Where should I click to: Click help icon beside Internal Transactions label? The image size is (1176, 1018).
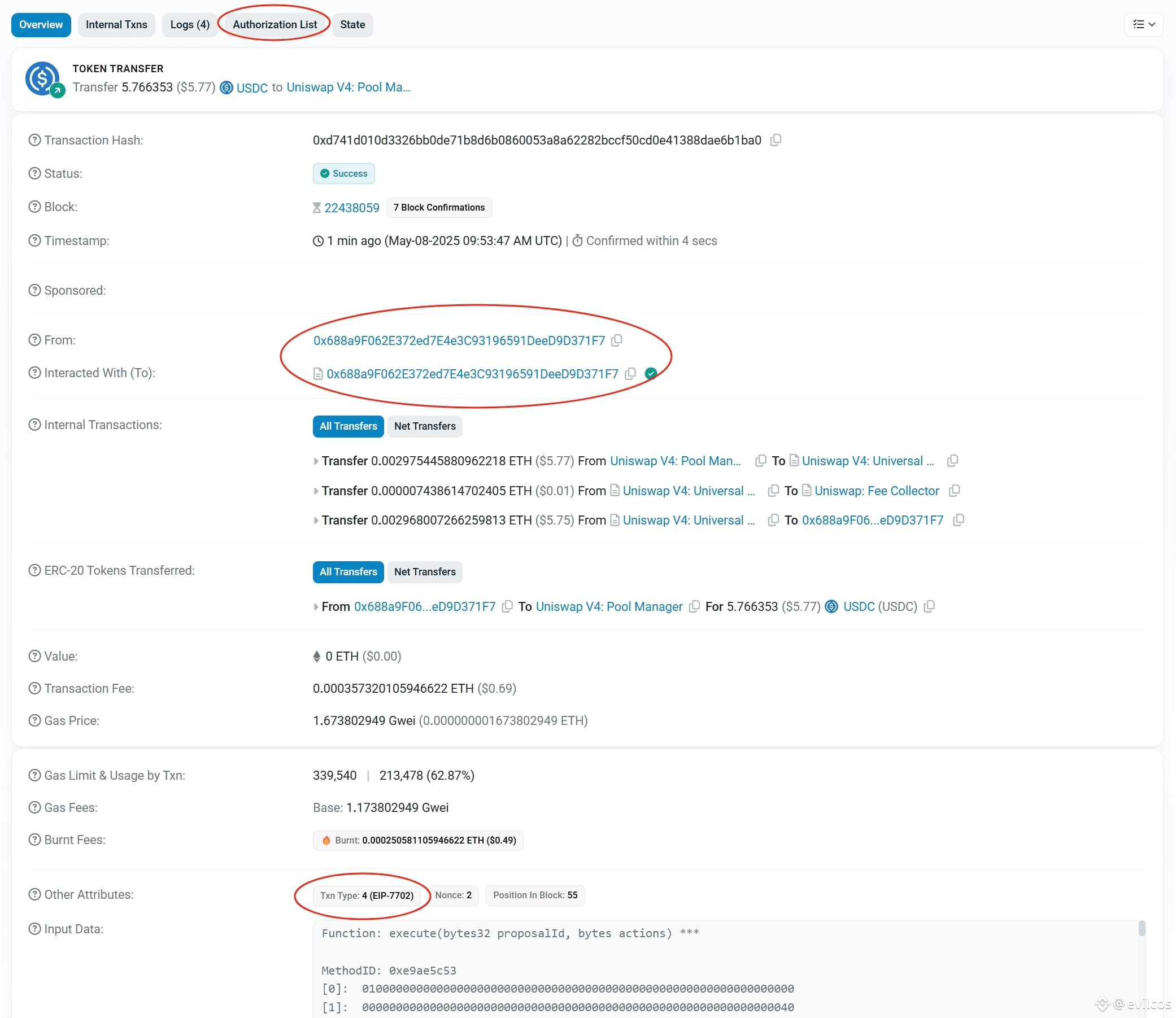point(34,425)
